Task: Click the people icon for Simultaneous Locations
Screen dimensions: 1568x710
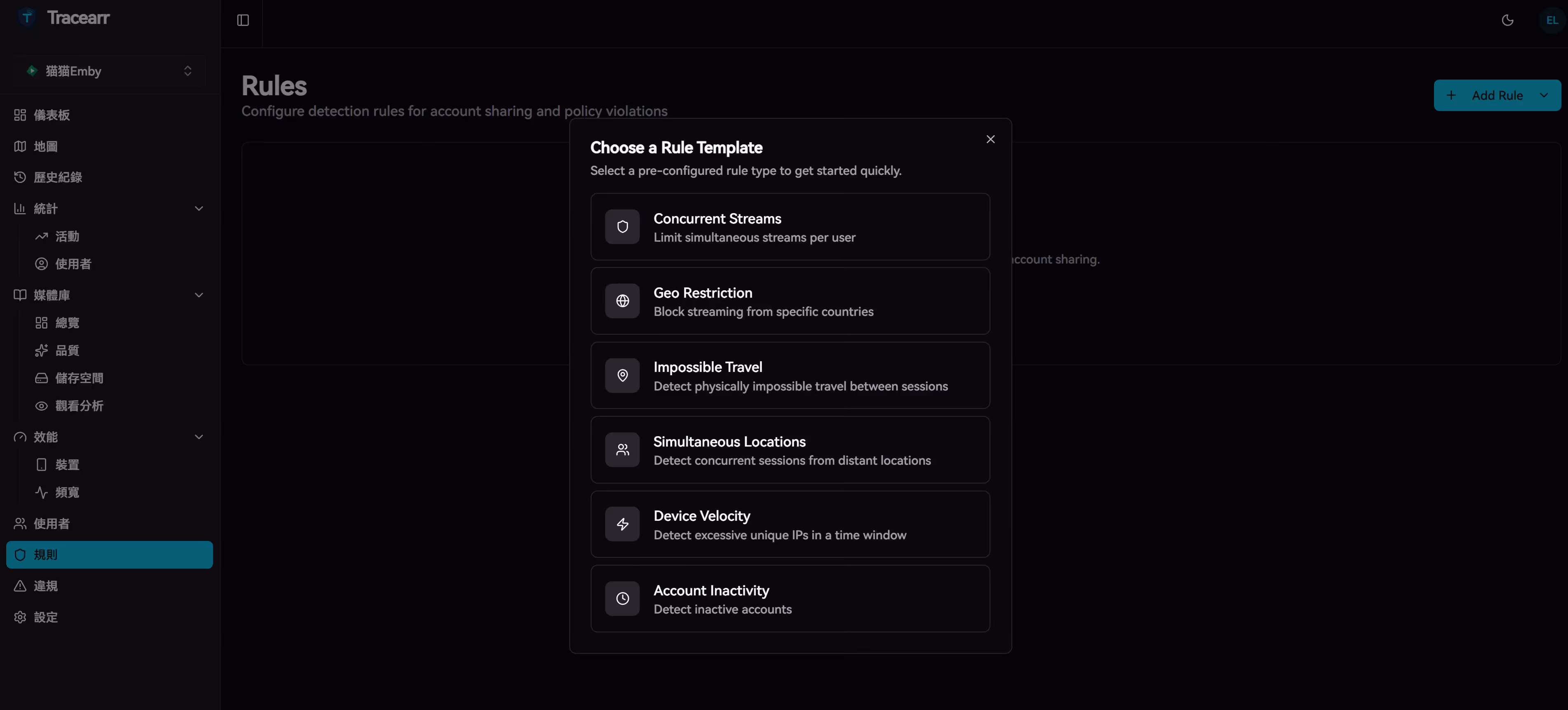Action: coord(622,450)
